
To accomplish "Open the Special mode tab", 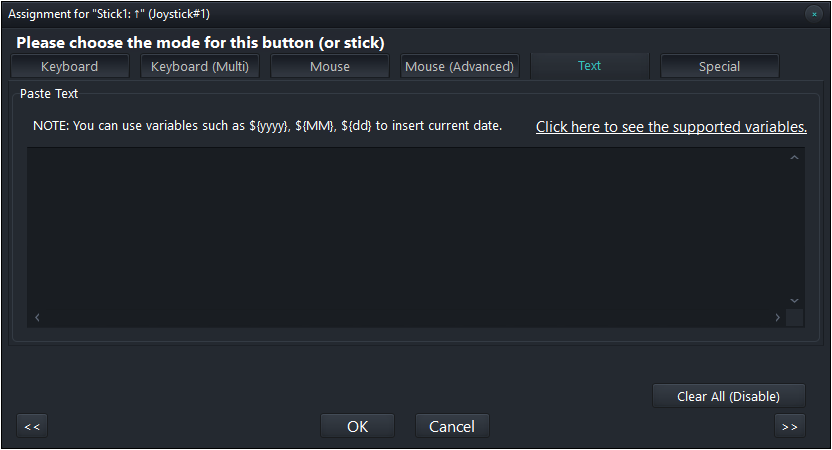I will click(719, 67).
